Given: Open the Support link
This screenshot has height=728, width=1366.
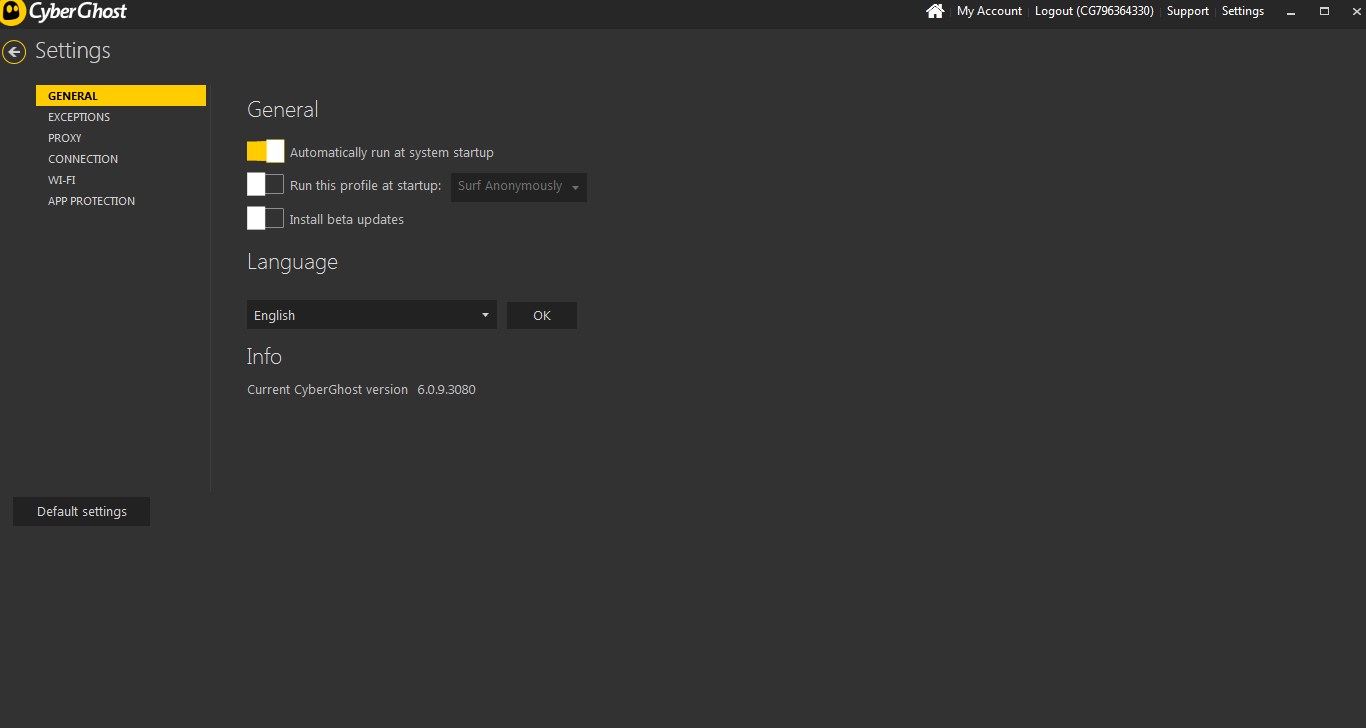Looking at the screenshot, I should [1188, 11].
